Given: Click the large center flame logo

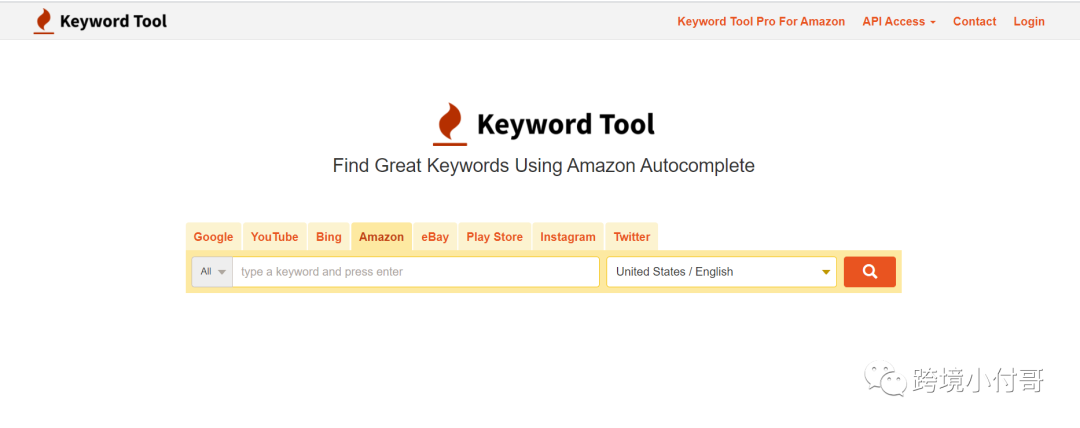Looking at the screenshot, I should click(450, 124).
